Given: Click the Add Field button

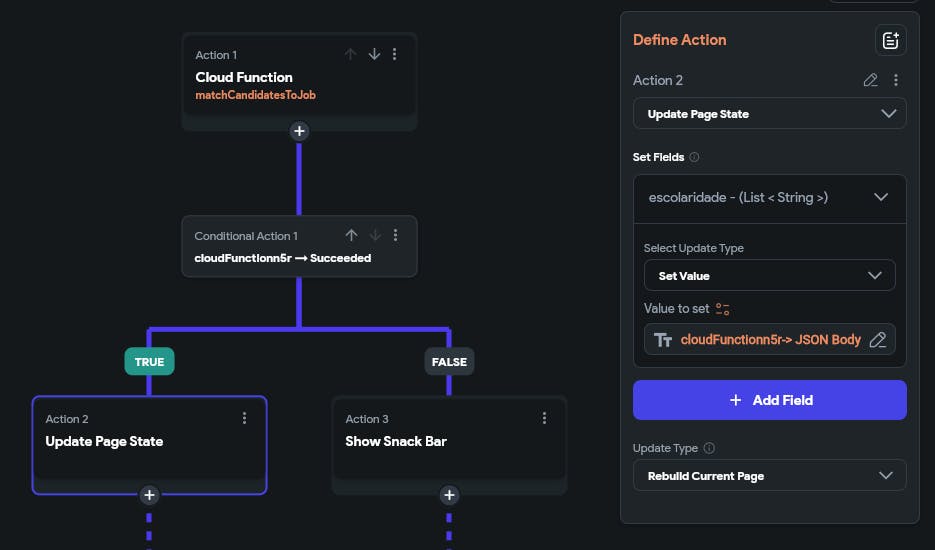Looking at the screenshot, I should pyautogui.click(x=769, y=400).
